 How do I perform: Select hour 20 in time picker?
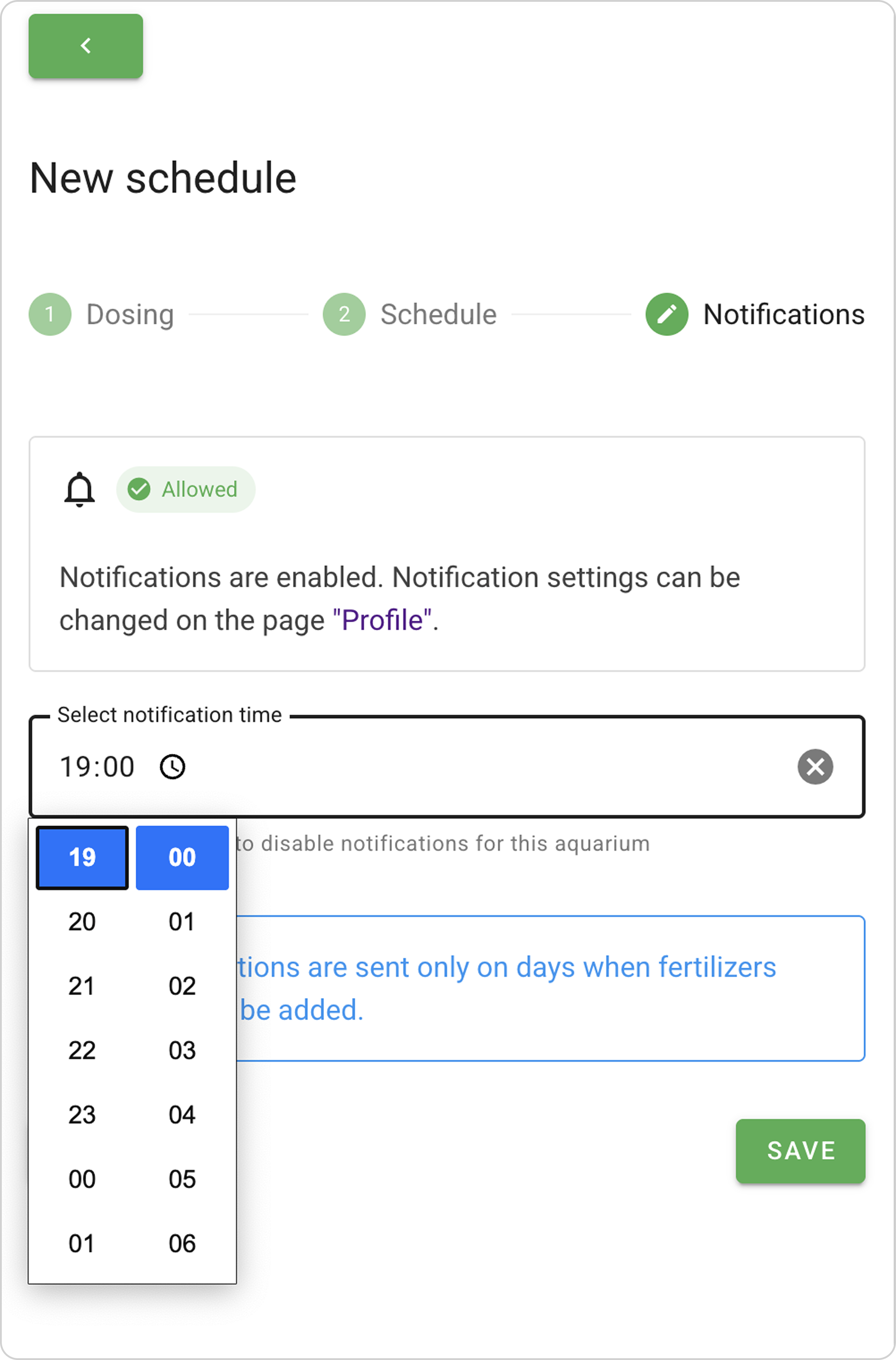(x=82, y=922)
